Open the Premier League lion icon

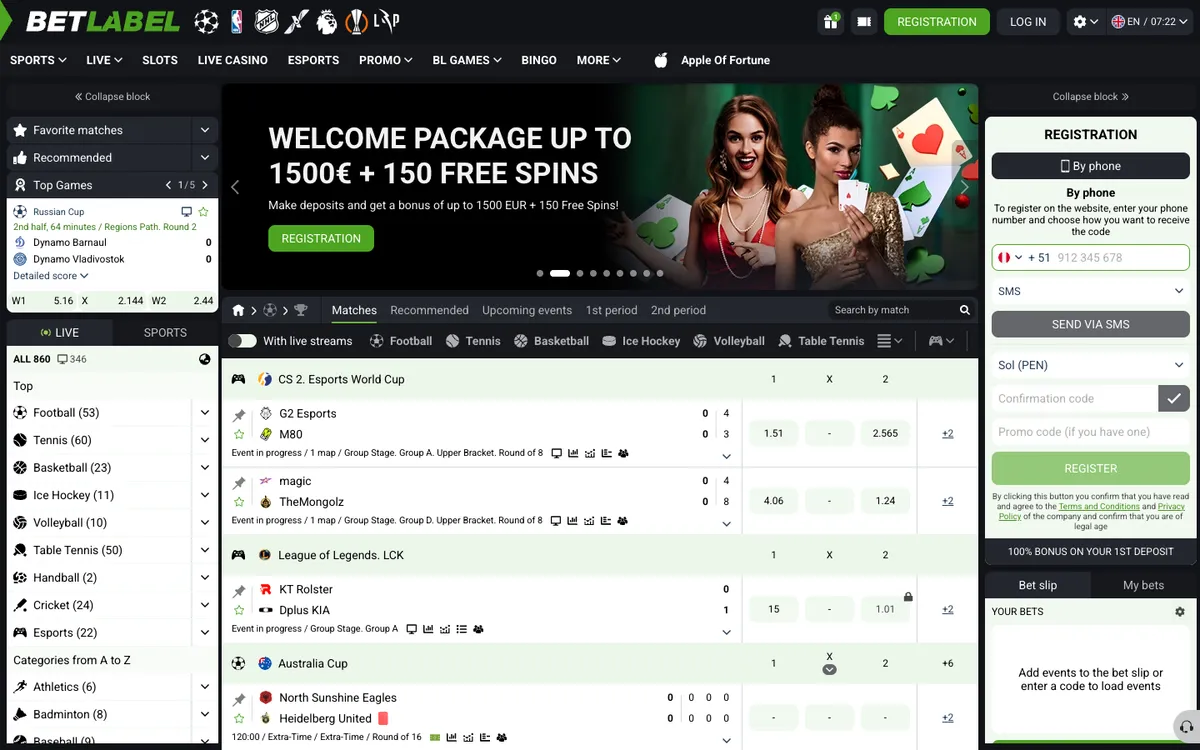(x=327, y=21)
